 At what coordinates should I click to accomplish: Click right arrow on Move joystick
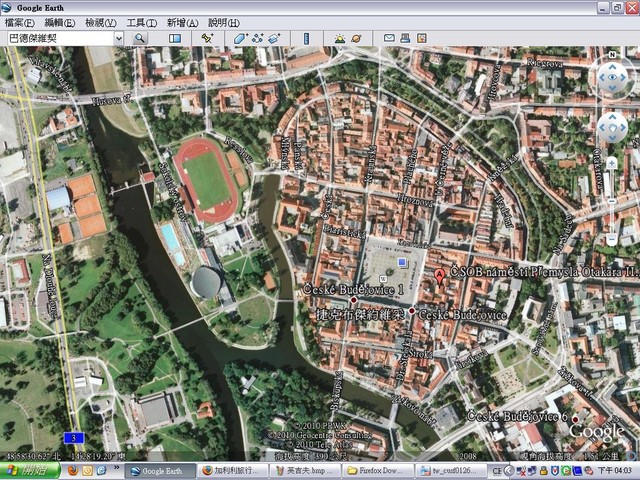point(623,128)
